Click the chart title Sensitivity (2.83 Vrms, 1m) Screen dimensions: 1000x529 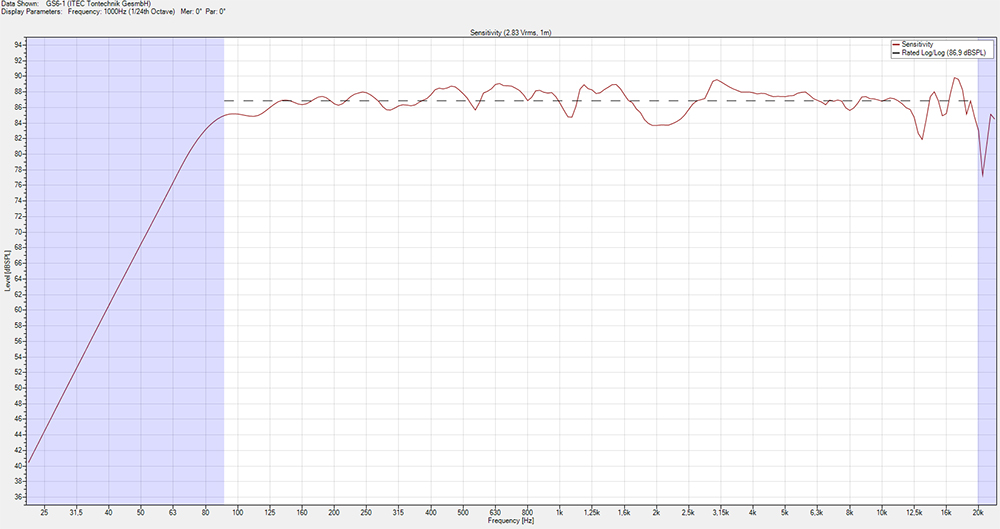pyautogui.click(x=511, y=33)
